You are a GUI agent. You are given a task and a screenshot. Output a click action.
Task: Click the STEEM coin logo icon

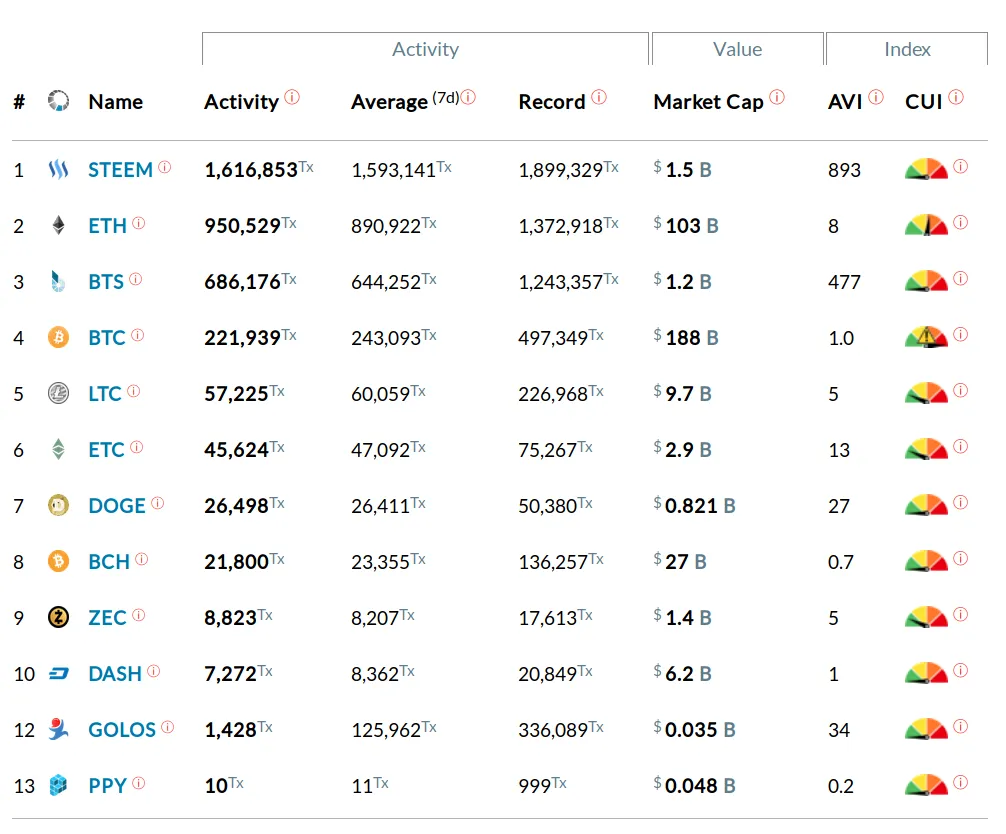(x=58, y=169)
